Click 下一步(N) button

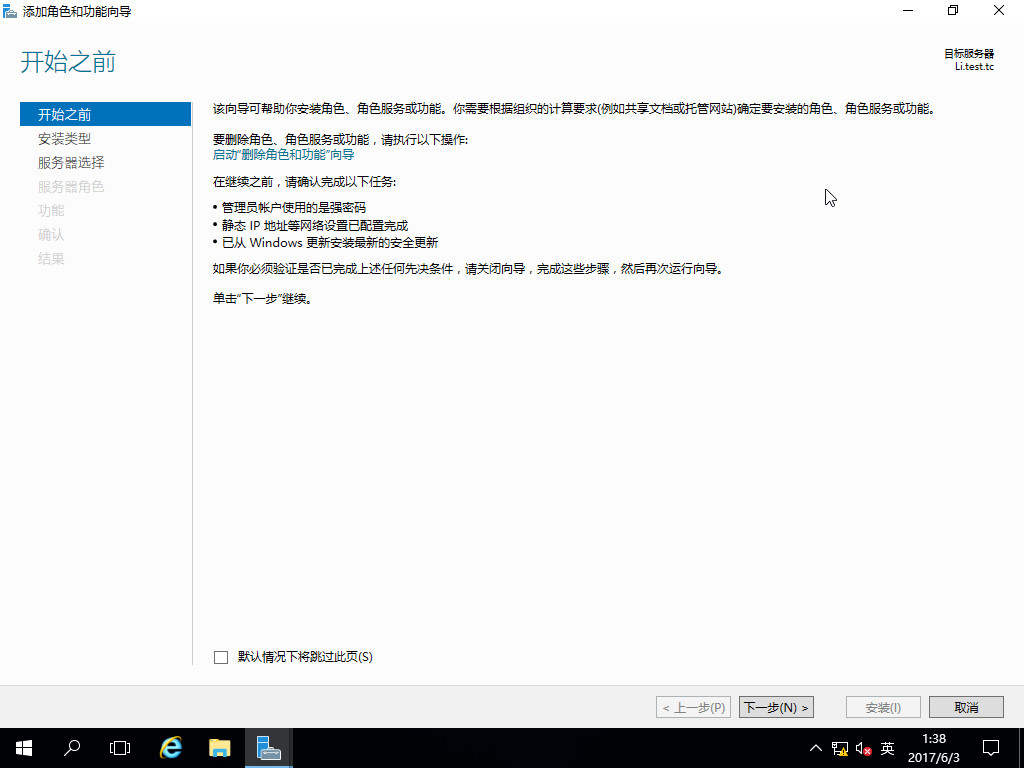pos(776,707)
